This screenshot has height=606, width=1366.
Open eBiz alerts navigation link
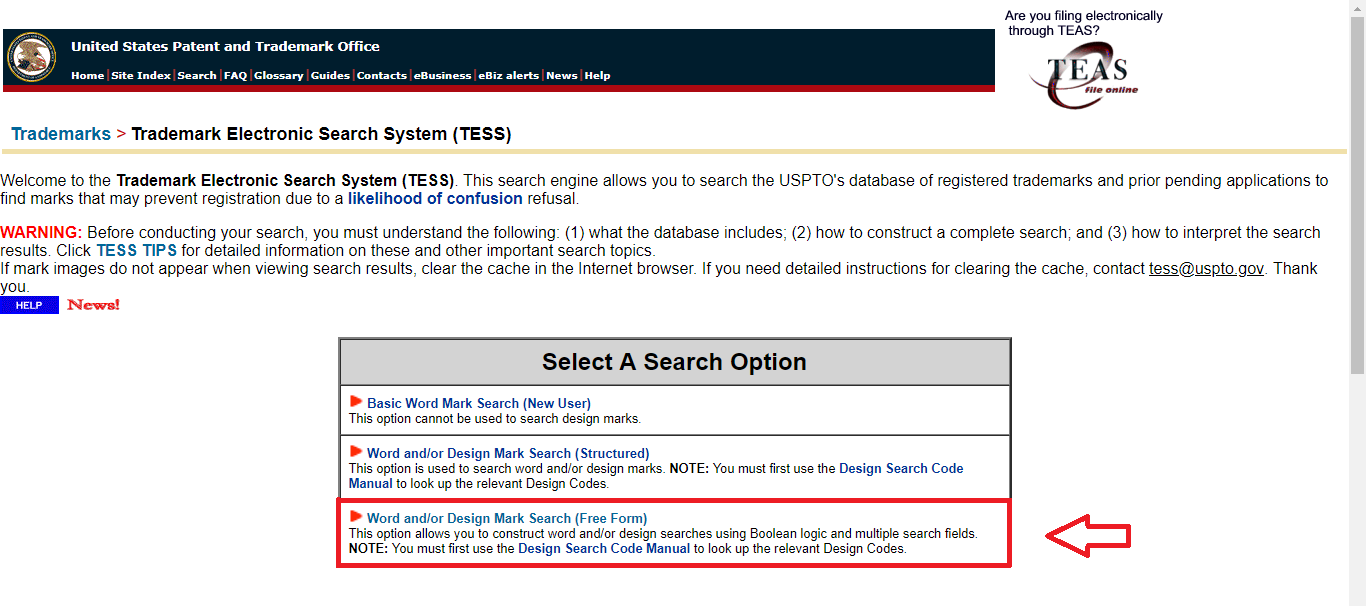pos(509,76)
